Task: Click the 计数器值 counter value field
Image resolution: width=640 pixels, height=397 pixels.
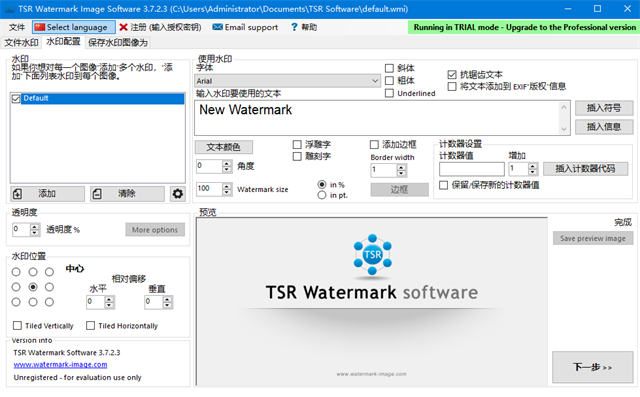Action: (x=472, y=169)
